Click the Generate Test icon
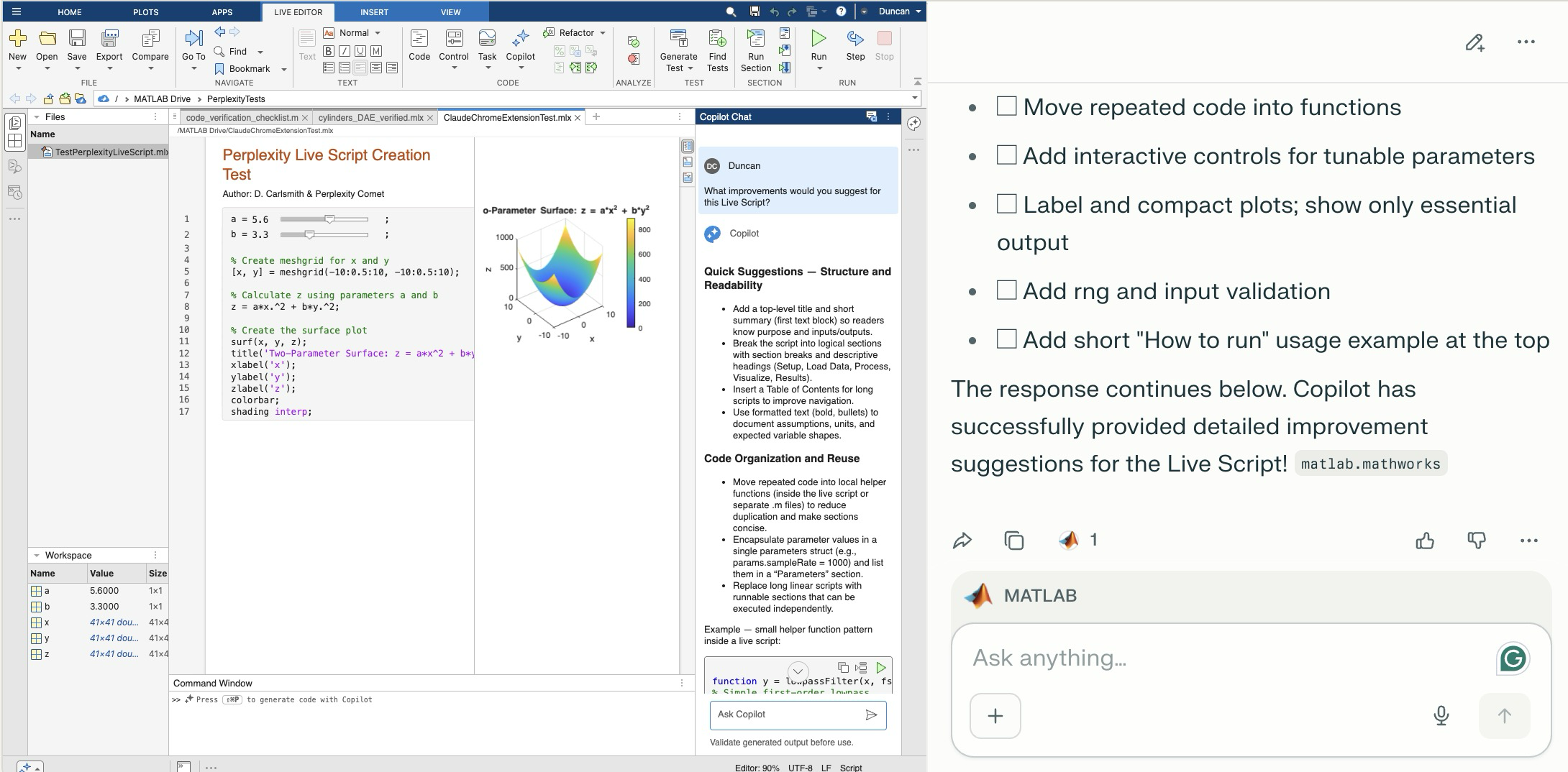The width and height of the screenshot is (1568, 772). coord(678,38)
